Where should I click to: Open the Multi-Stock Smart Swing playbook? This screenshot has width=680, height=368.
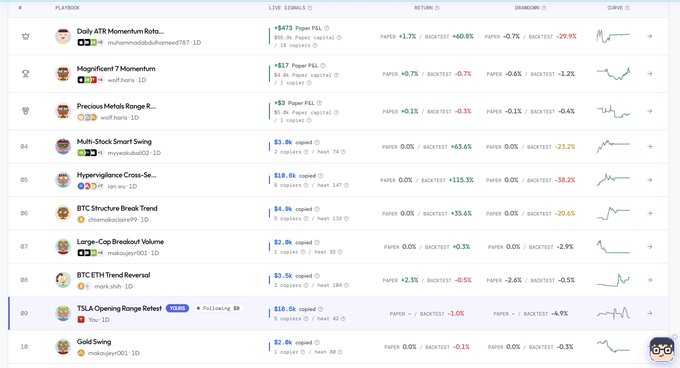[114, 141]
